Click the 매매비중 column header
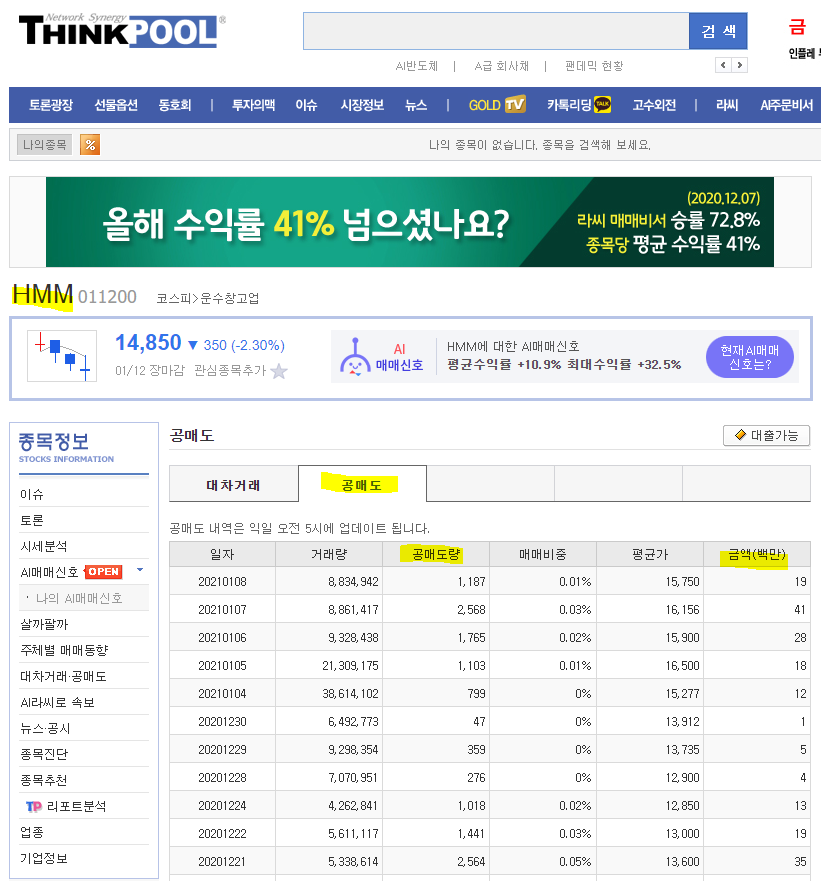Screen dimensions: 821x881 point(543,554)
